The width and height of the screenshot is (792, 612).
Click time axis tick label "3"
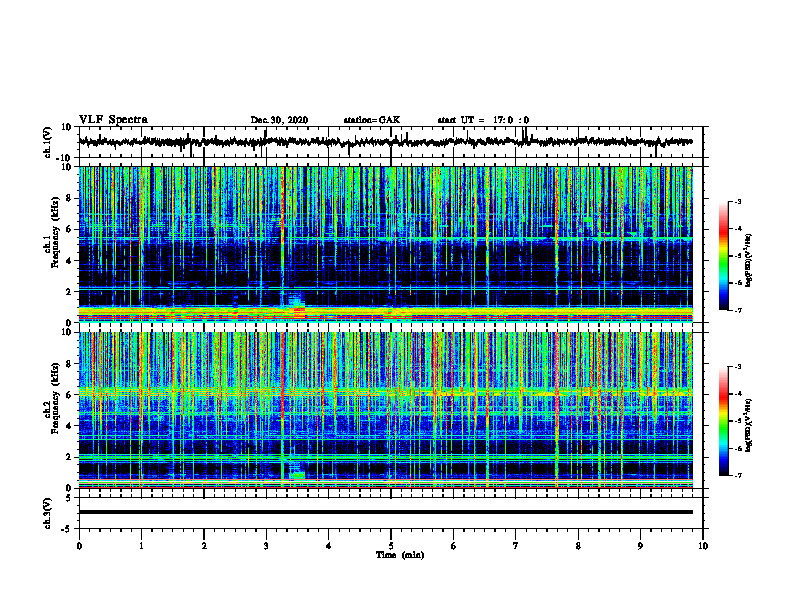pos(266,546)
